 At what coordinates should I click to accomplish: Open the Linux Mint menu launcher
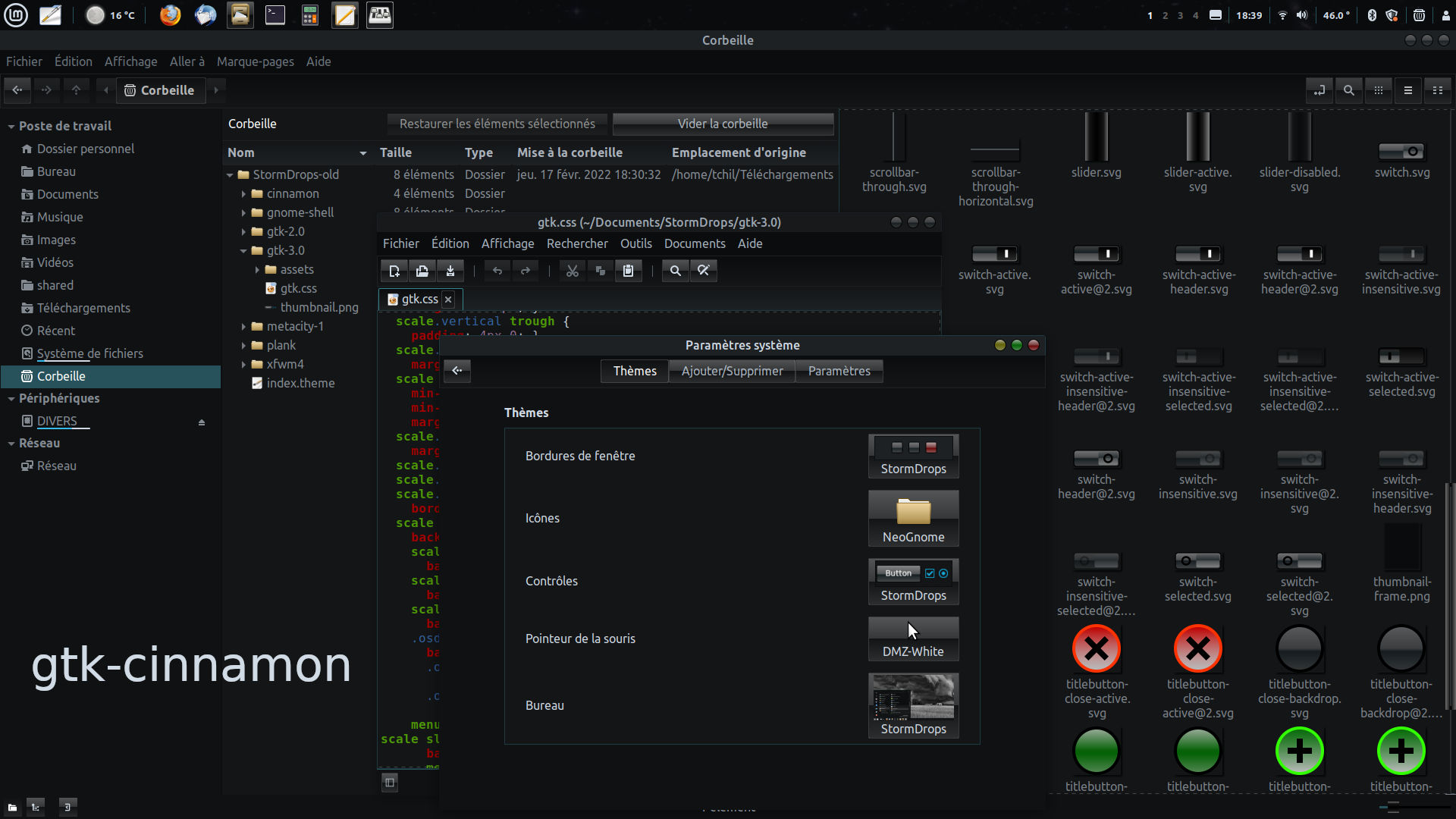(x=16, y=15)
